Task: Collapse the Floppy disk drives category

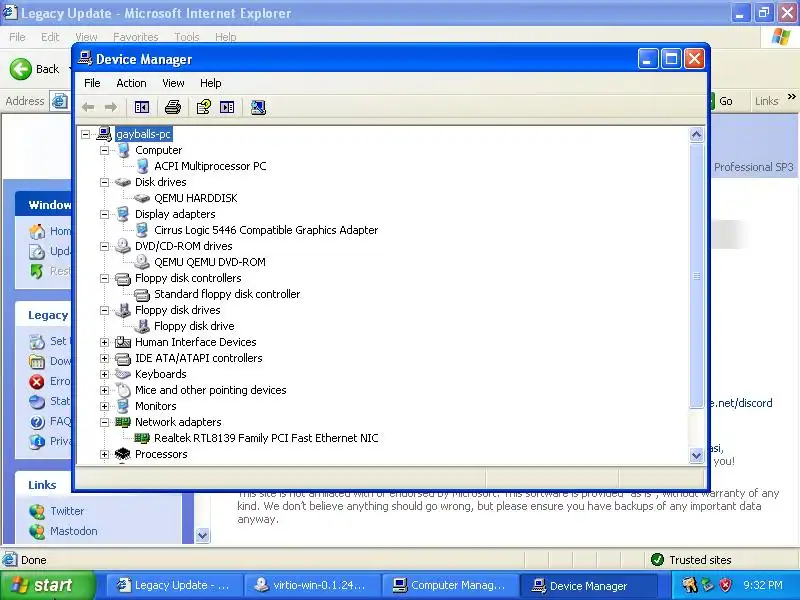Action: point(105,310)
